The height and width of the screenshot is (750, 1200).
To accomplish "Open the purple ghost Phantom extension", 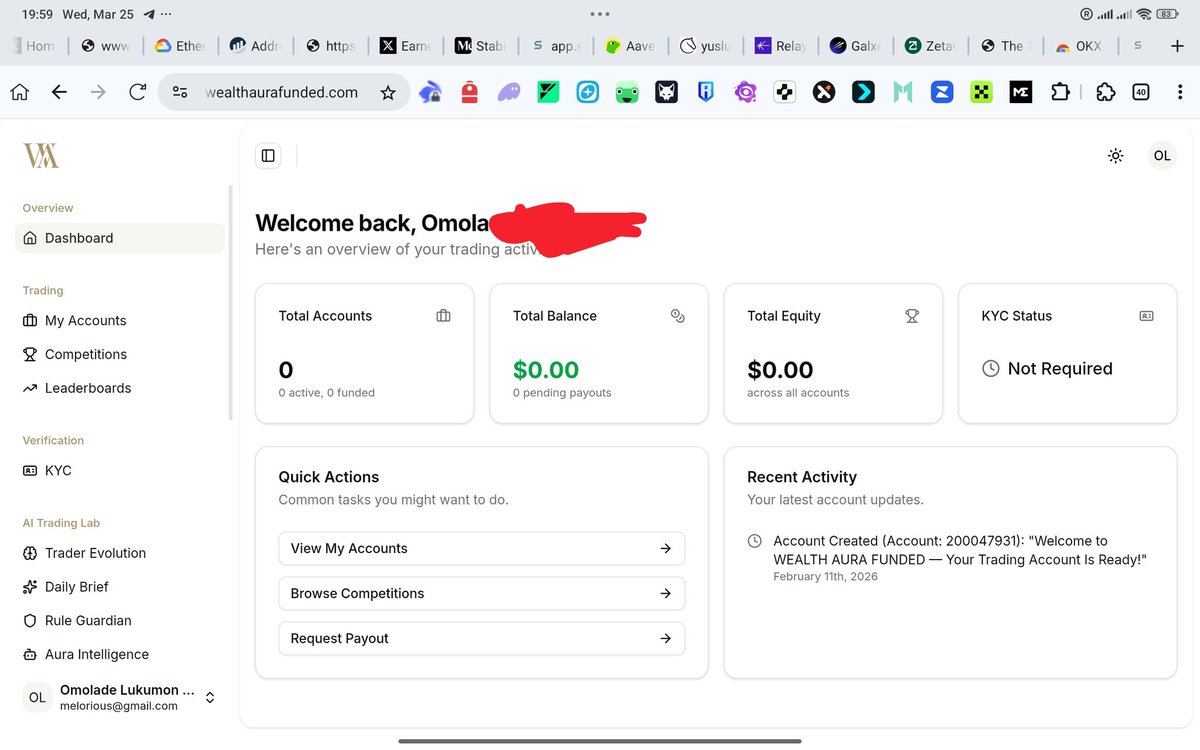I will pos(508,92).
